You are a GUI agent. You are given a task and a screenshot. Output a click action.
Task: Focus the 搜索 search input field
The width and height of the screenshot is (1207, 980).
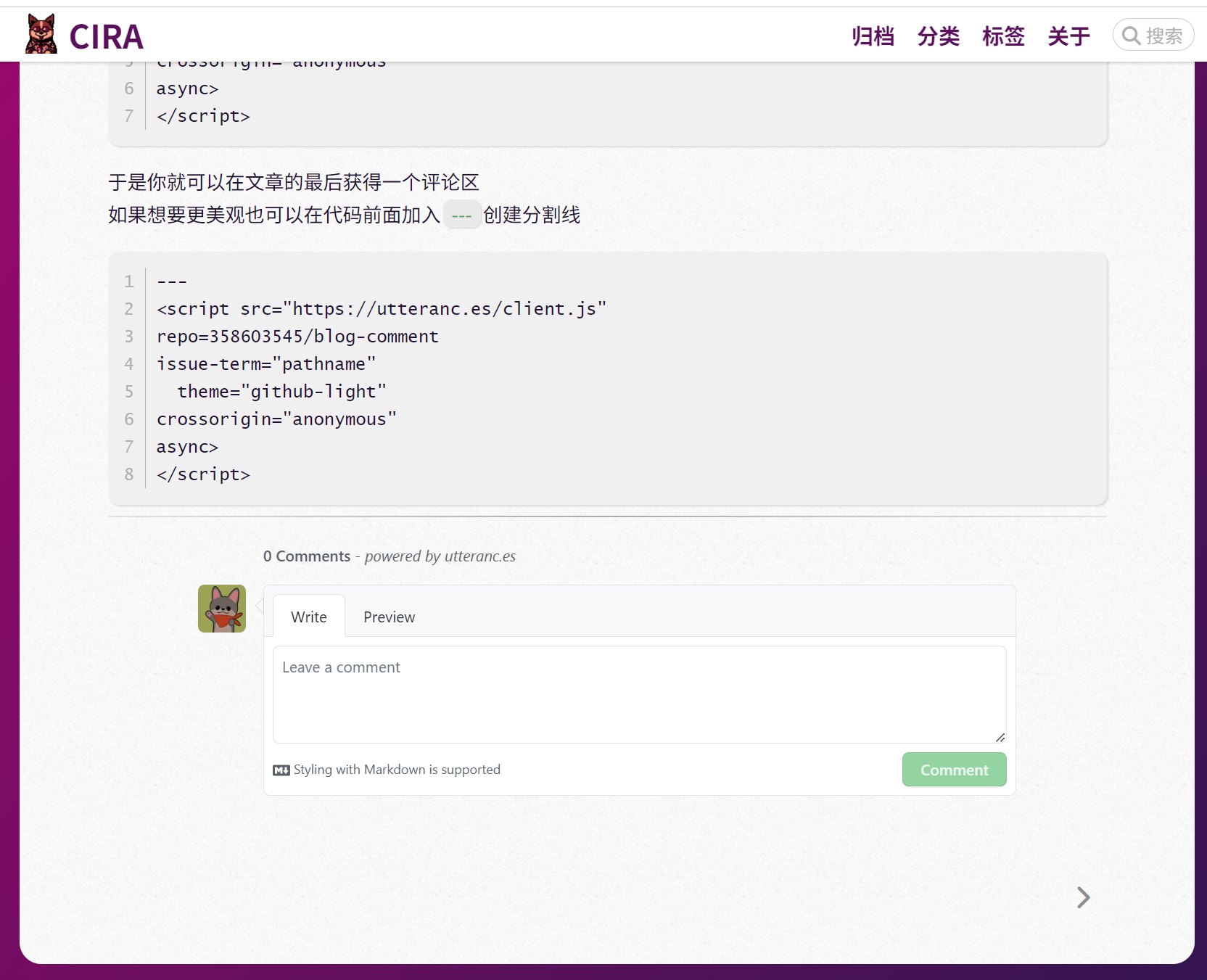1165,36
